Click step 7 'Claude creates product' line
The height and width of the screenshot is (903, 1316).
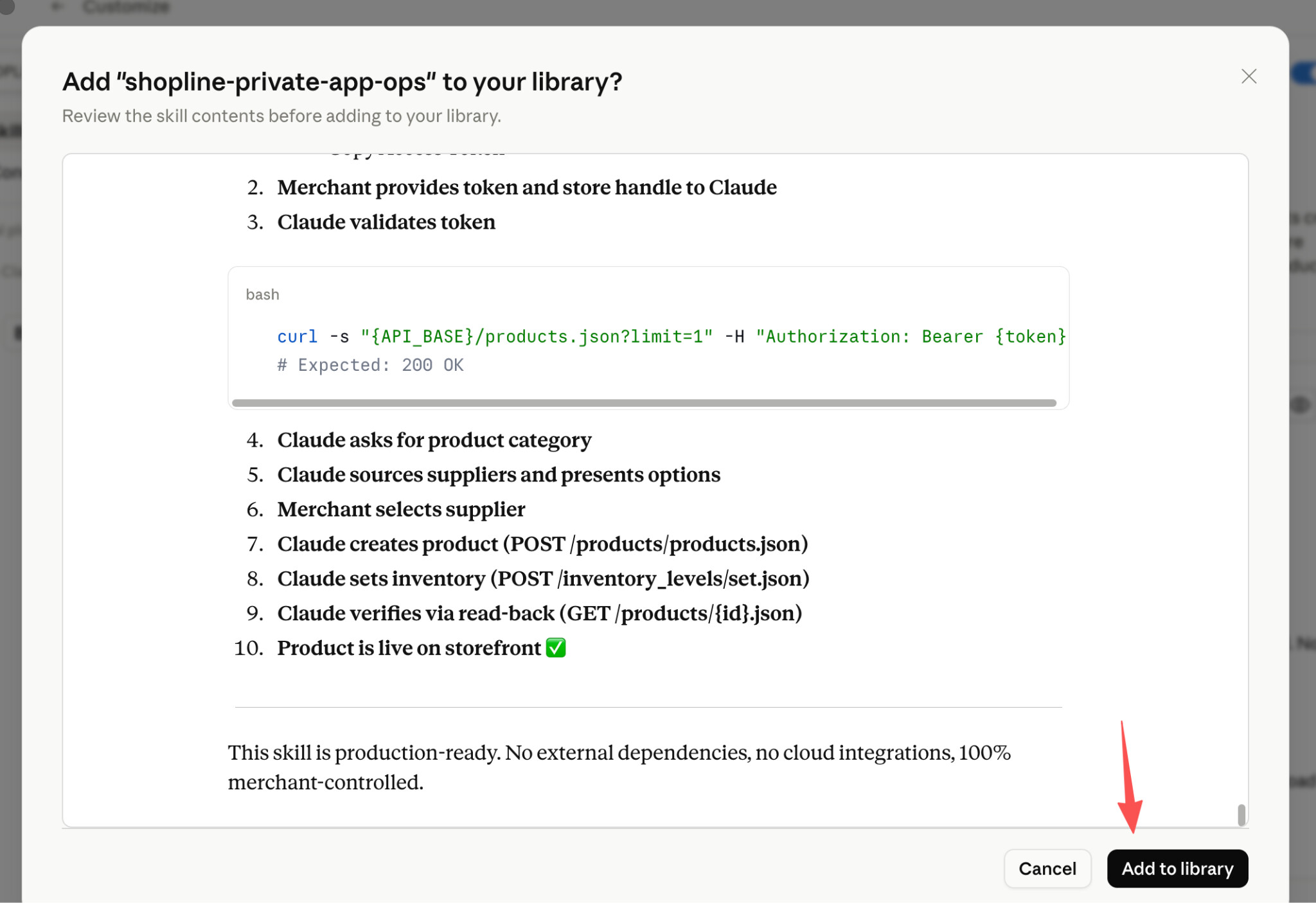(x=542, y=544)
